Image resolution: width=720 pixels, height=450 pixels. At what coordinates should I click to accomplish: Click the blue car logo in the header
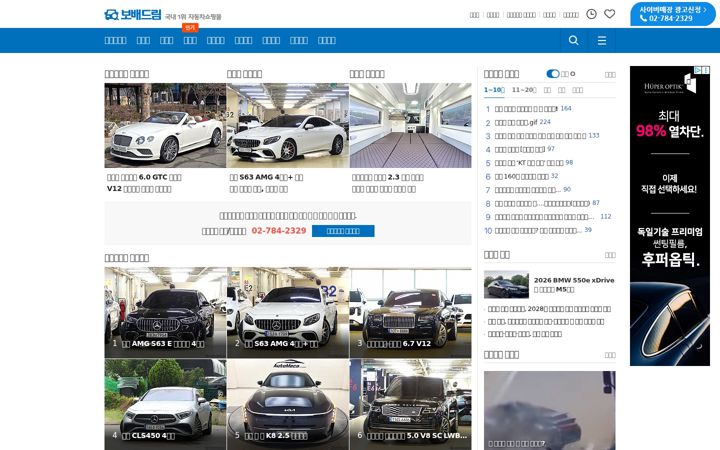(133, 15)
